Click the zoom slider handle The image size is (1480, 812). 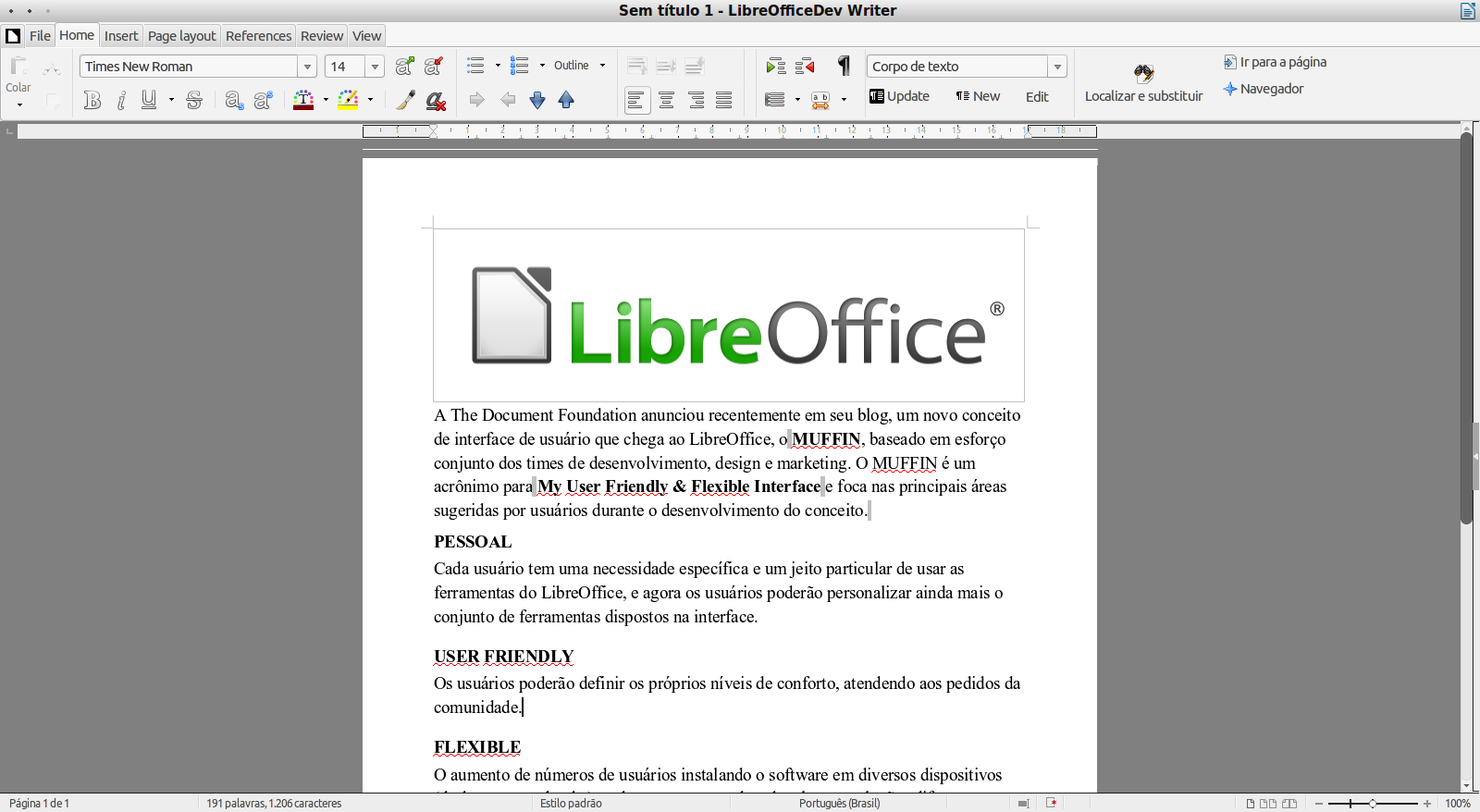pos(1372,804)
